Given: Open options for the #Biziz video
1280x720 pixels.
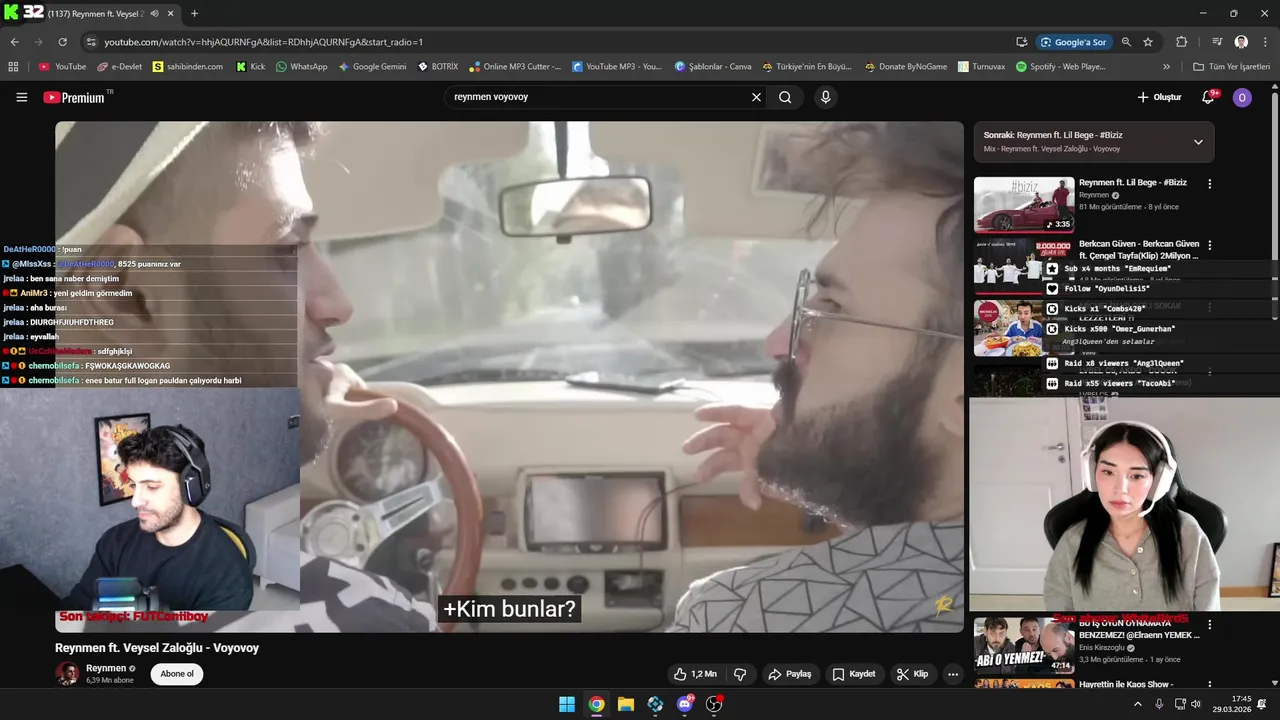Looking at the screenshot, I should pyautogui.click(x=1209, y=184).
